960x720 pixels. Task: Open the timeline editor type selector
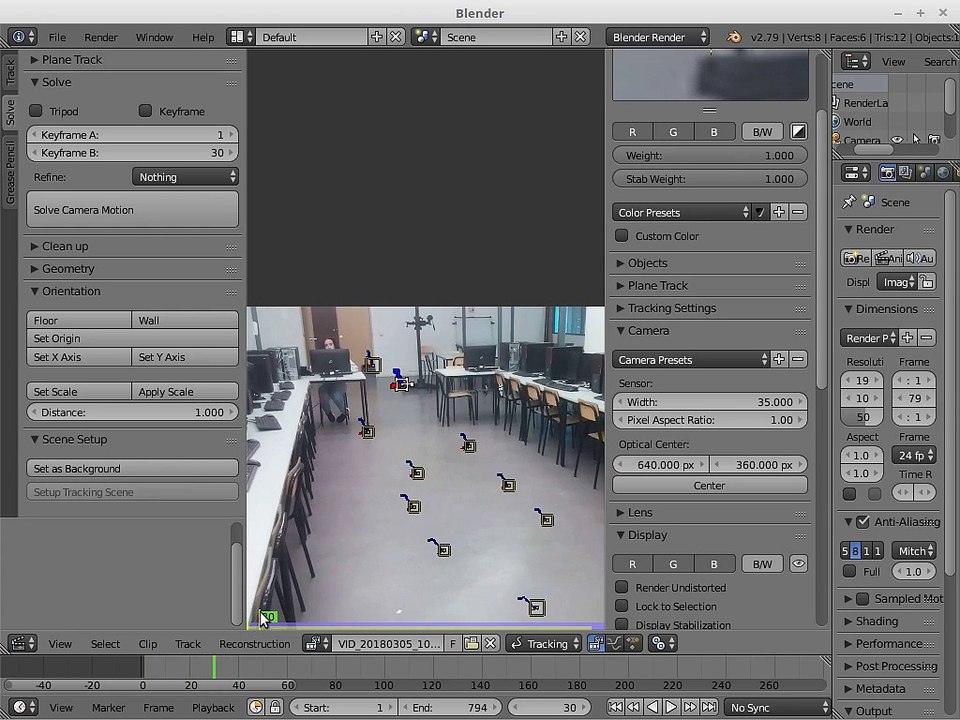coord(23,707)
